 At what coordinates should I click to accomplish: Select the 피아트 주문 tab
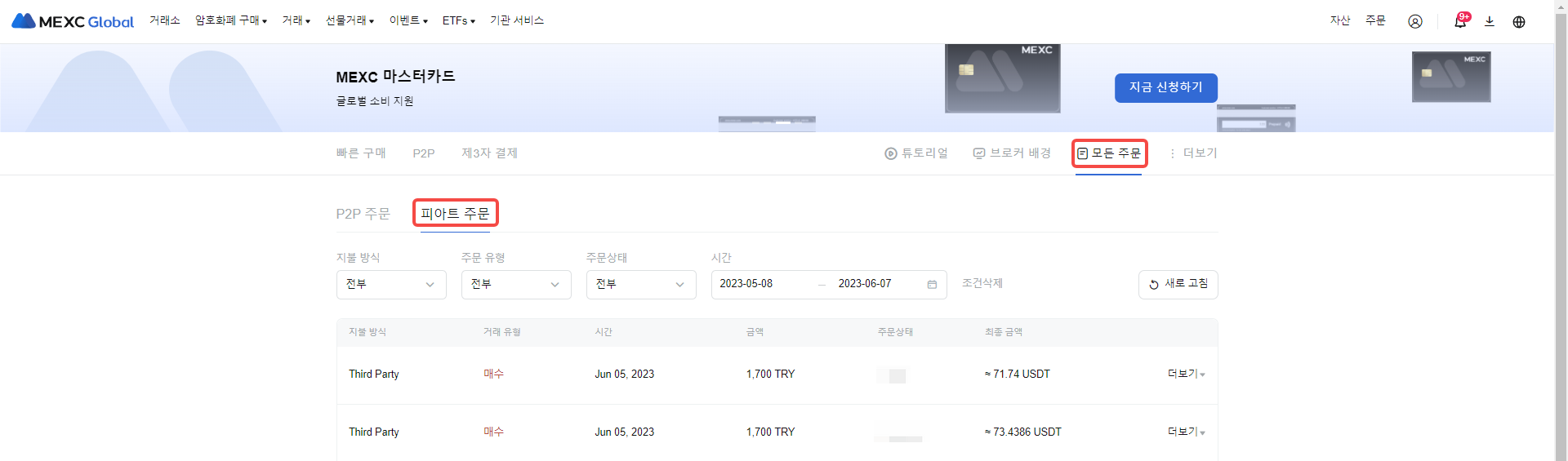455,214
